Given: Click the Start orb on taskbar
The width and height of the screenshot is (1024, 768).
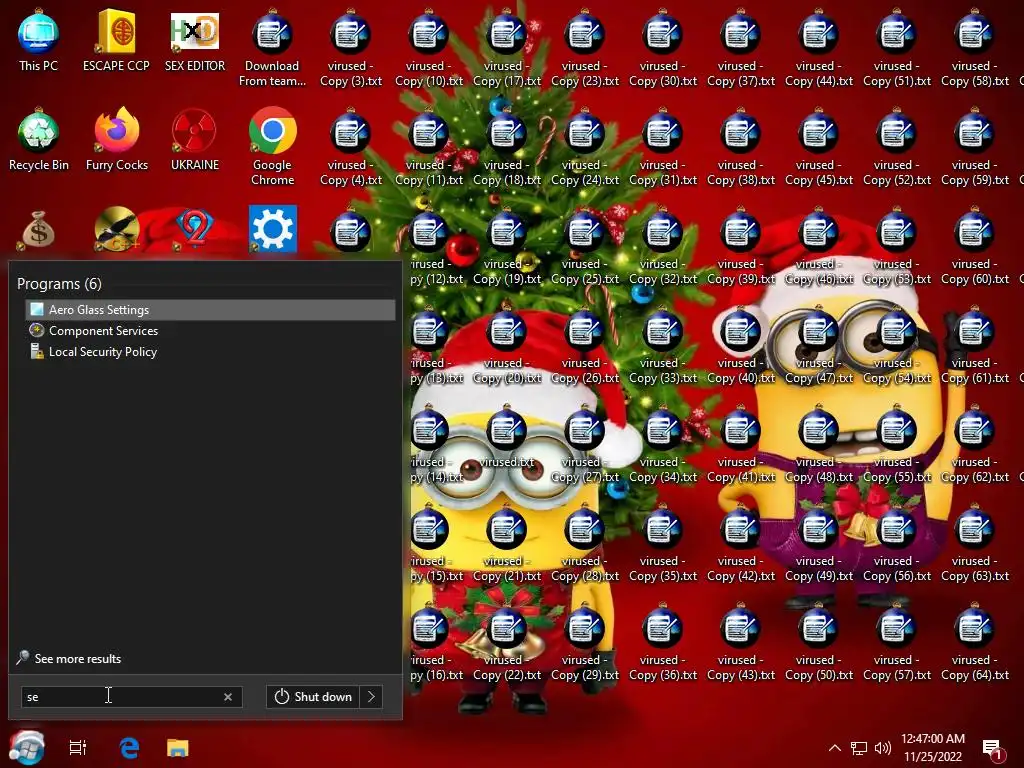Looking at the screenshot, I should coord(27,747).
